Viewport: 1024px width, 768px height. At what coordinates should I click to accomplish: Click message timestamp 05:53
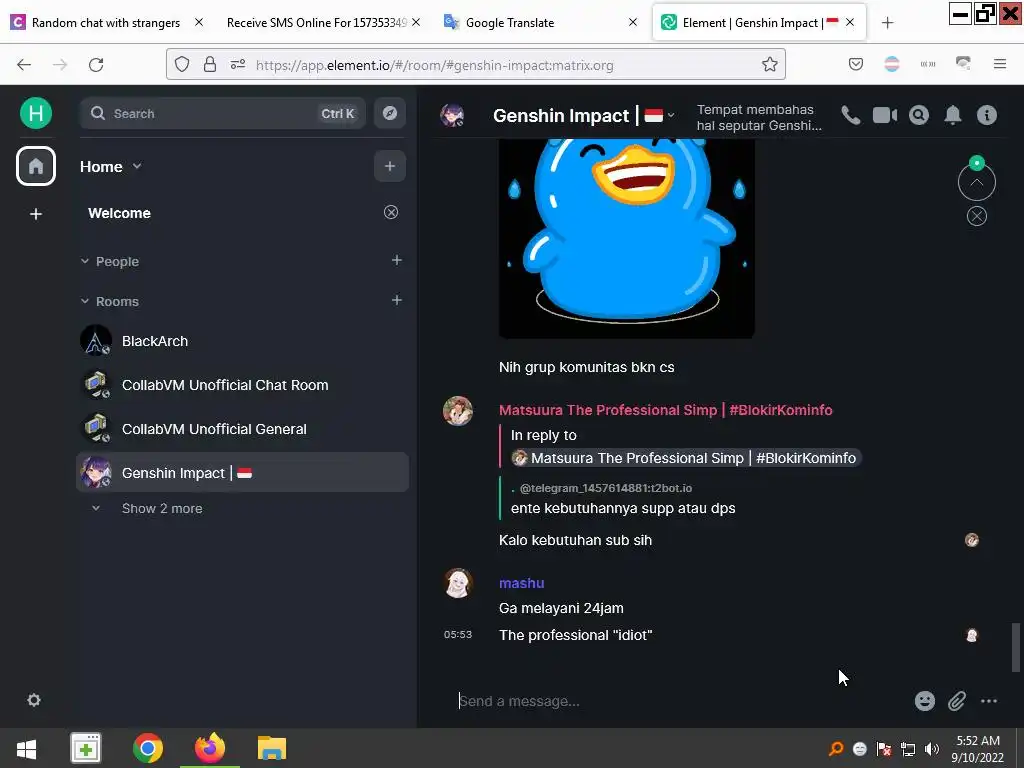[458, 634]
